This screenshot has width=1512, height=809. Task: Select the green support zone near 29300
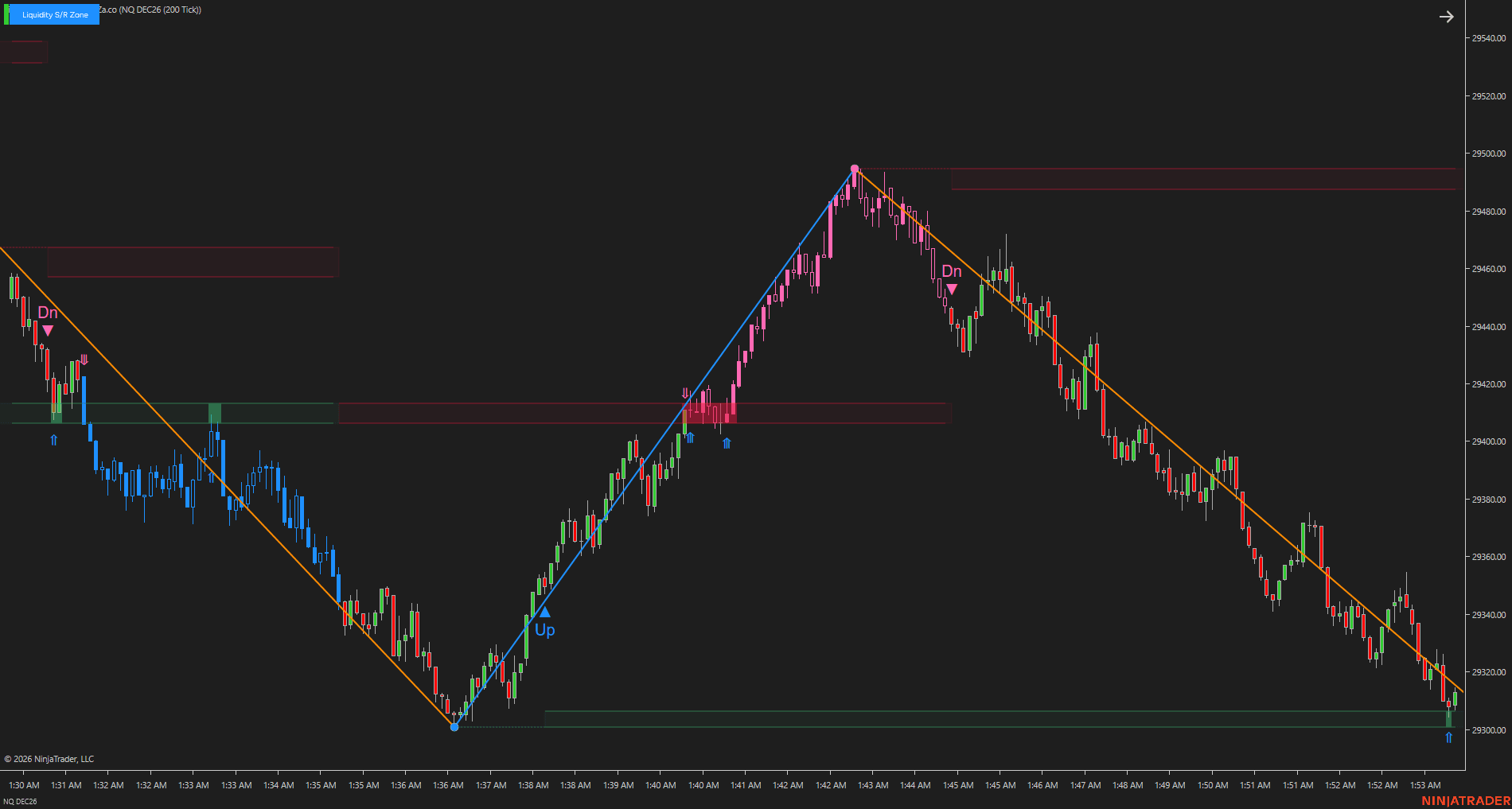point(999,719)
